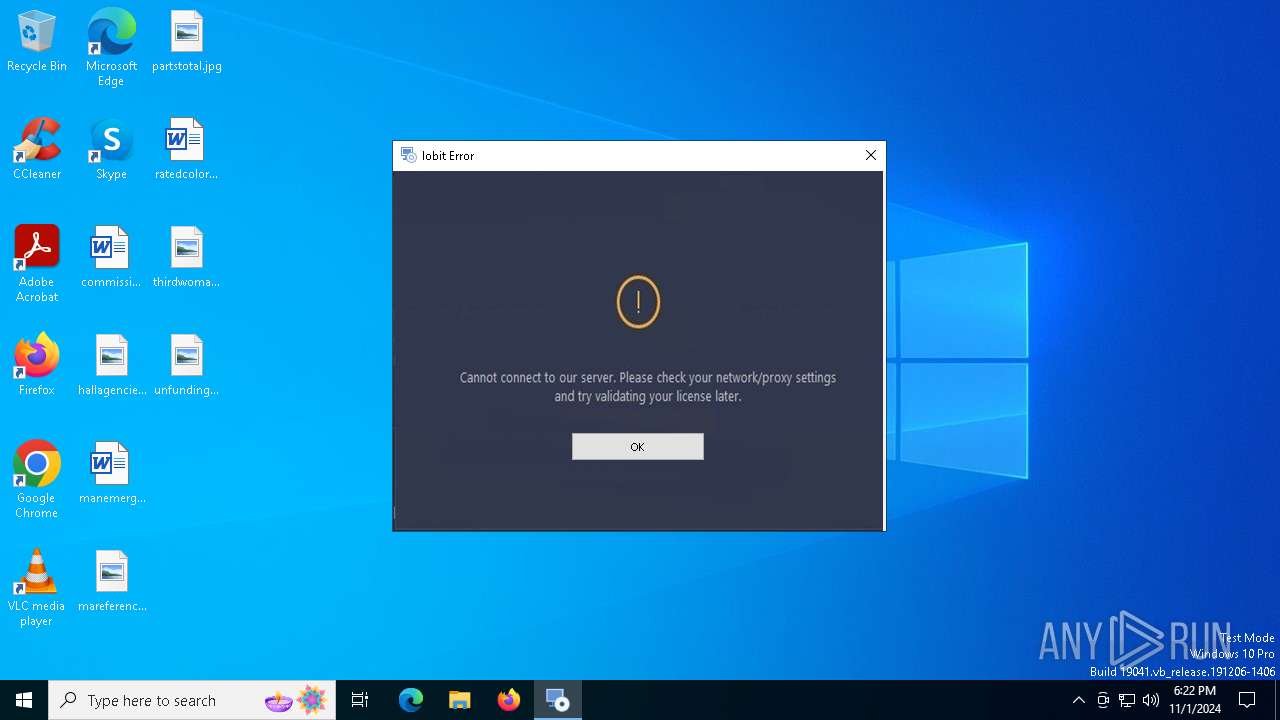Open the Windows Start menu
Image resolution: width=1280 pixels, height=720 pixels.
pos(24,700)
